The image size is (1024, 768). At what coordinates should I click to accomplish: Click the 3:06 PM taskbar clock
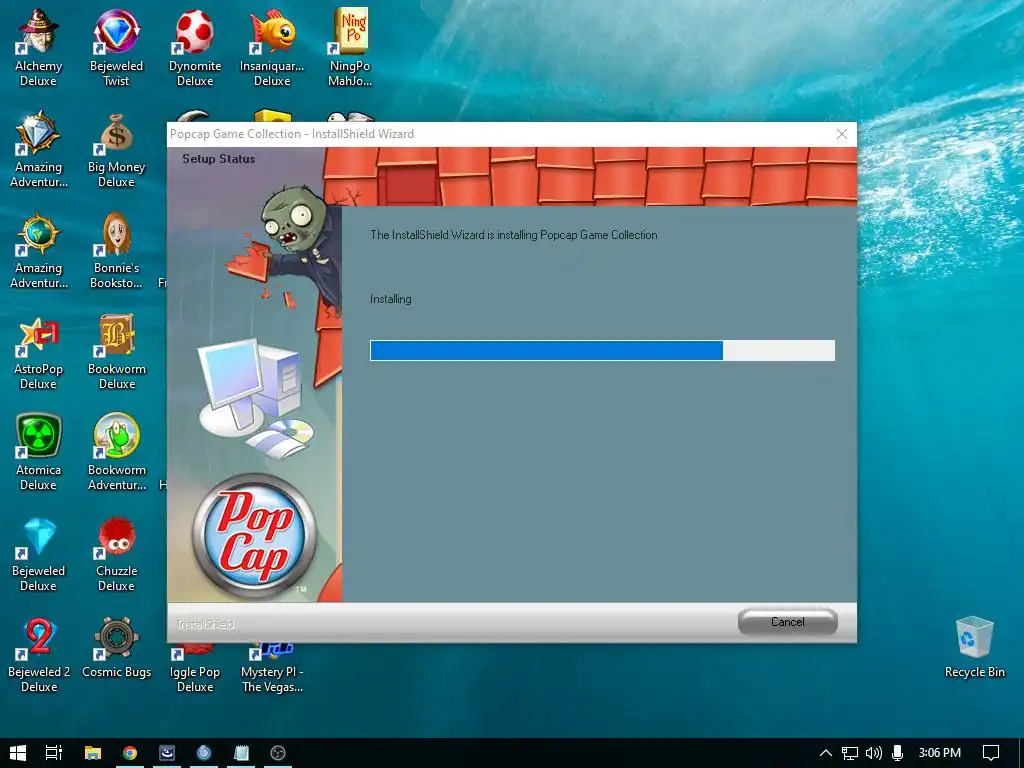[x=940, y=753]
